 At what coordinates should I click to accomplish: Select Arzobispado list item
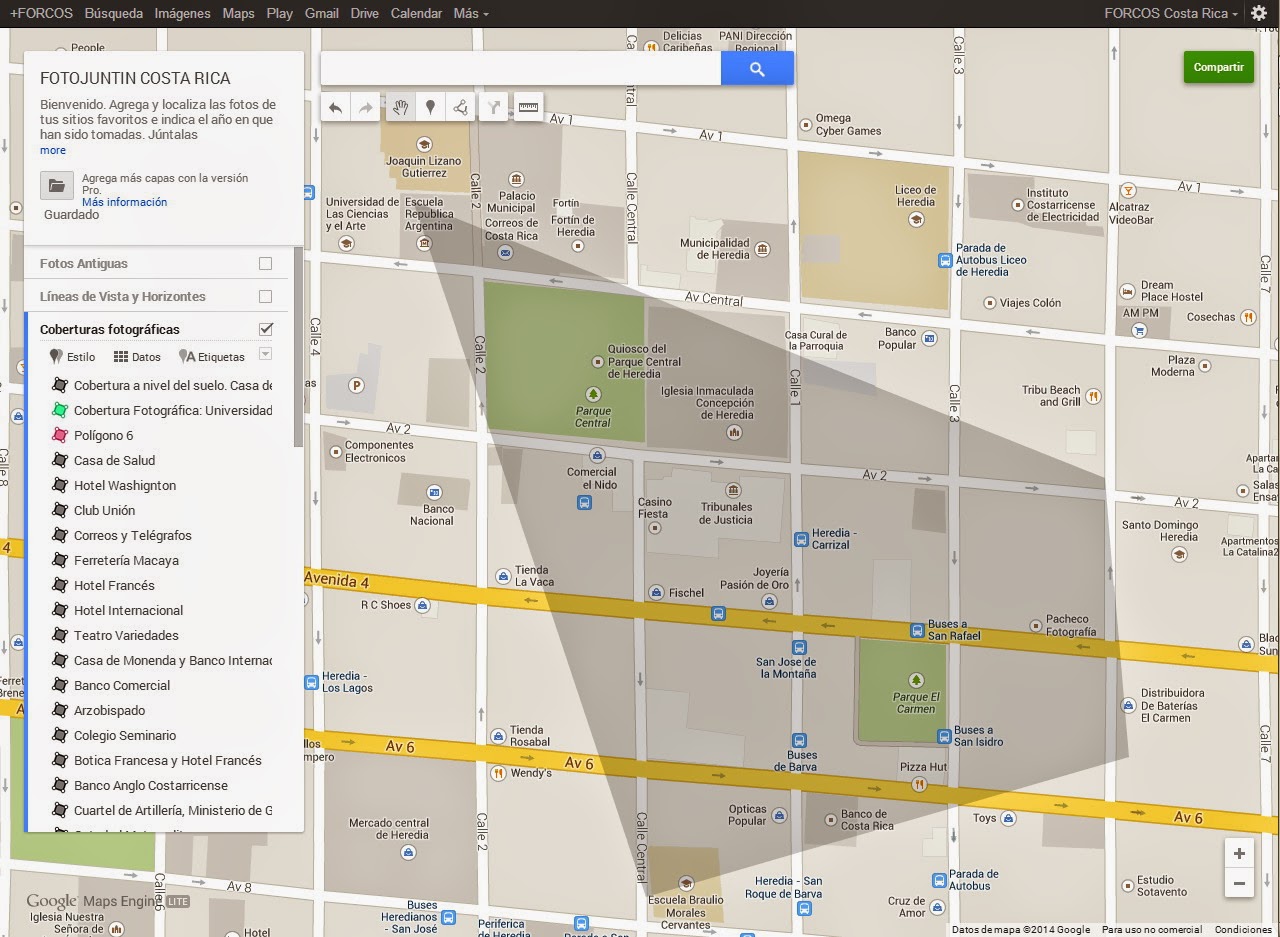pos(109,710)
